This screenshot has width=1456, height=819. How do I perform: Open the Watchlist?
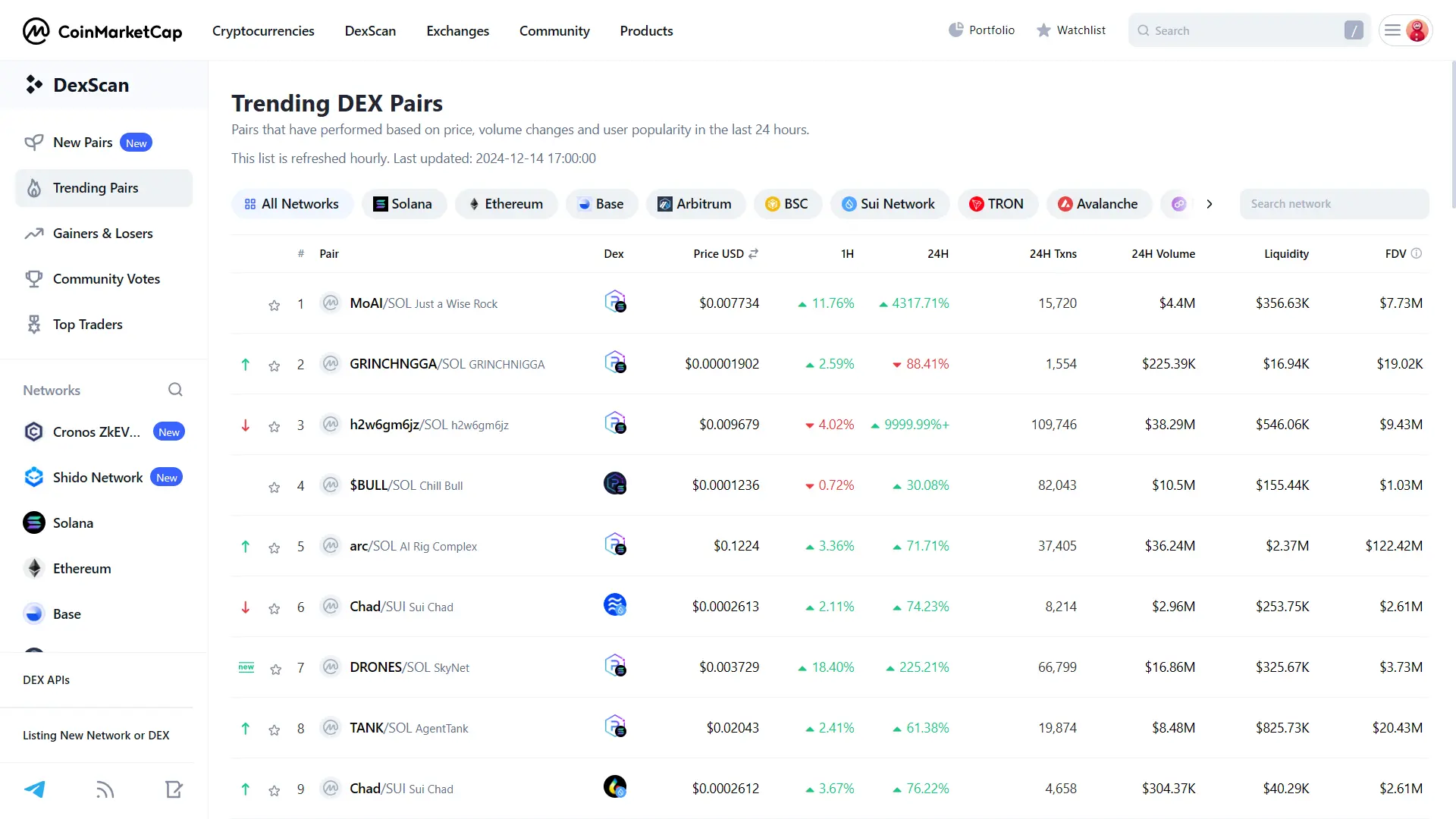pyautogui.click(x=1071, y=30)
